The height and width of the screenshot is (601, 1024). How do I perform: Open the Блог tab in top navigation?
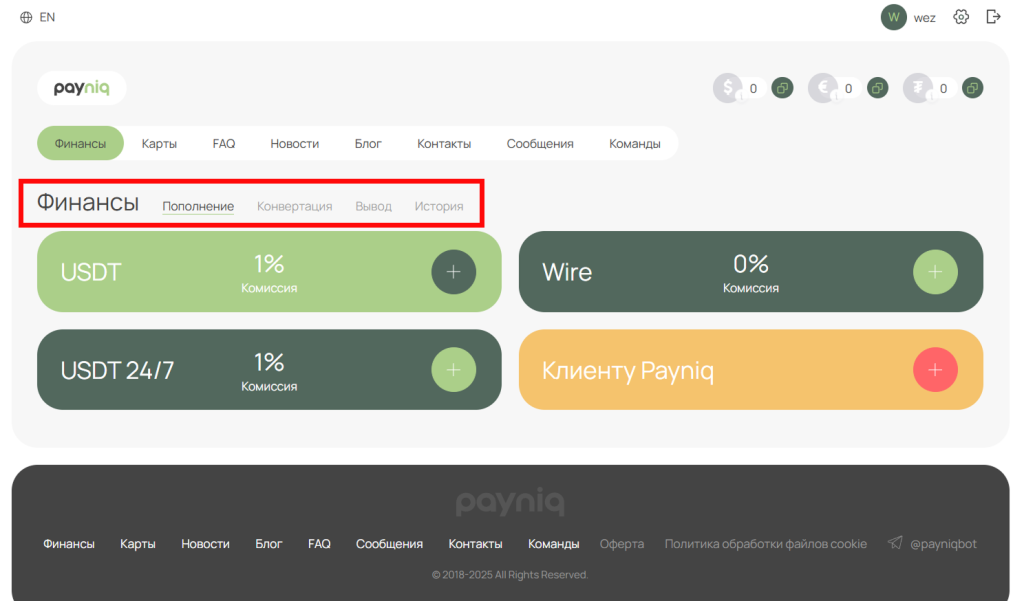pyautogui.click(x=368, y=144)
